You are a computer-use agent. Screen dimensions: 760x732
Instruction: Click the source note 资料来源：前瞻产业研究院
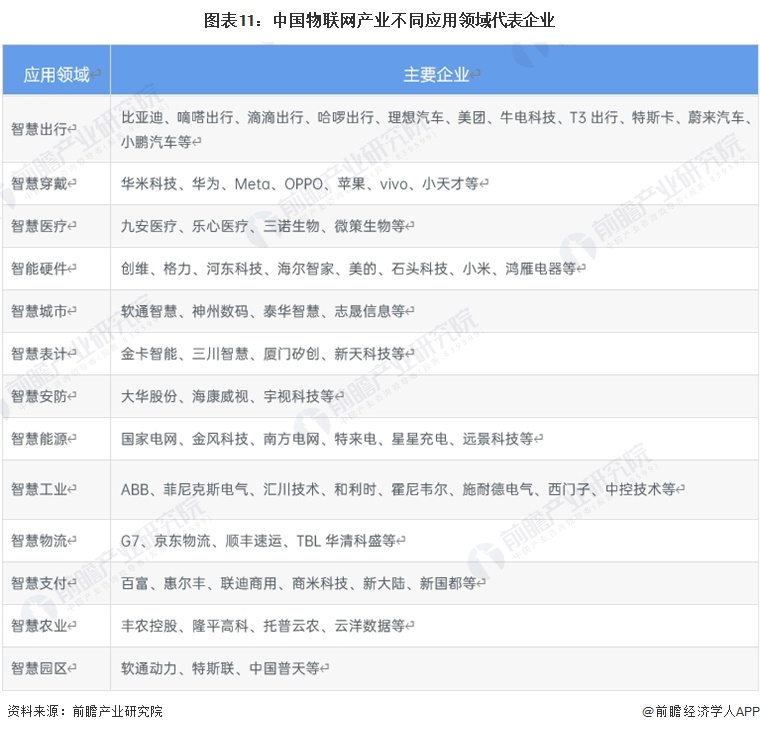(x=85, y=711)
